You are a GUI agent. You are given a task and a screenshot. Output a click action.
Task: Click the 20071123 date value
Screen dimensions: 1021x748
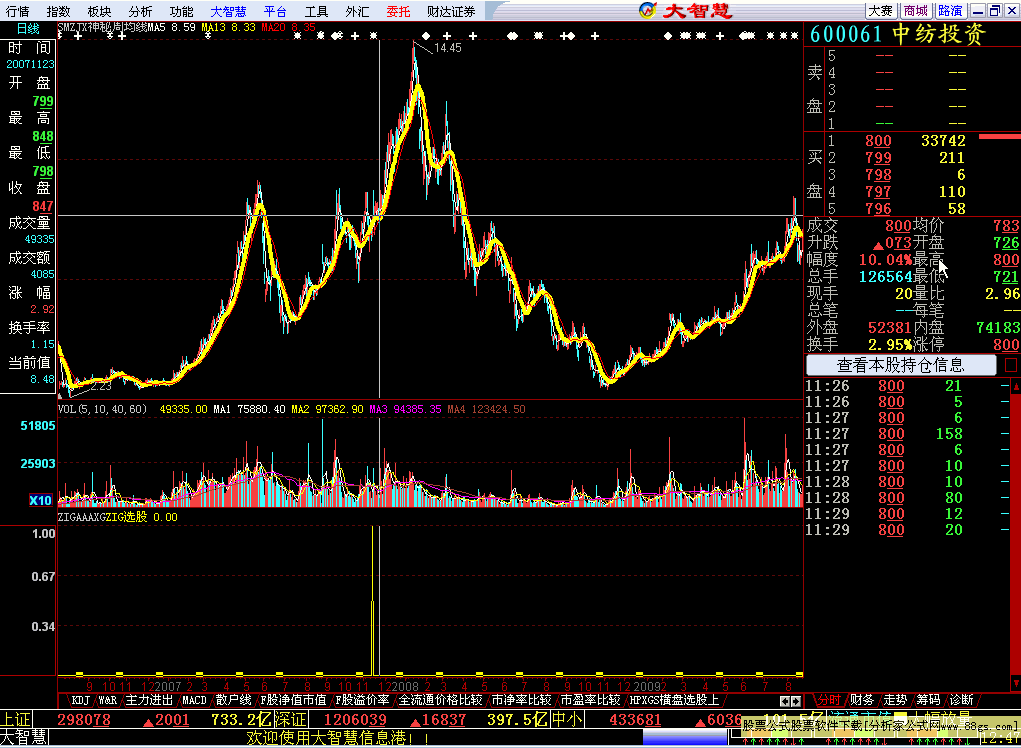30,64
